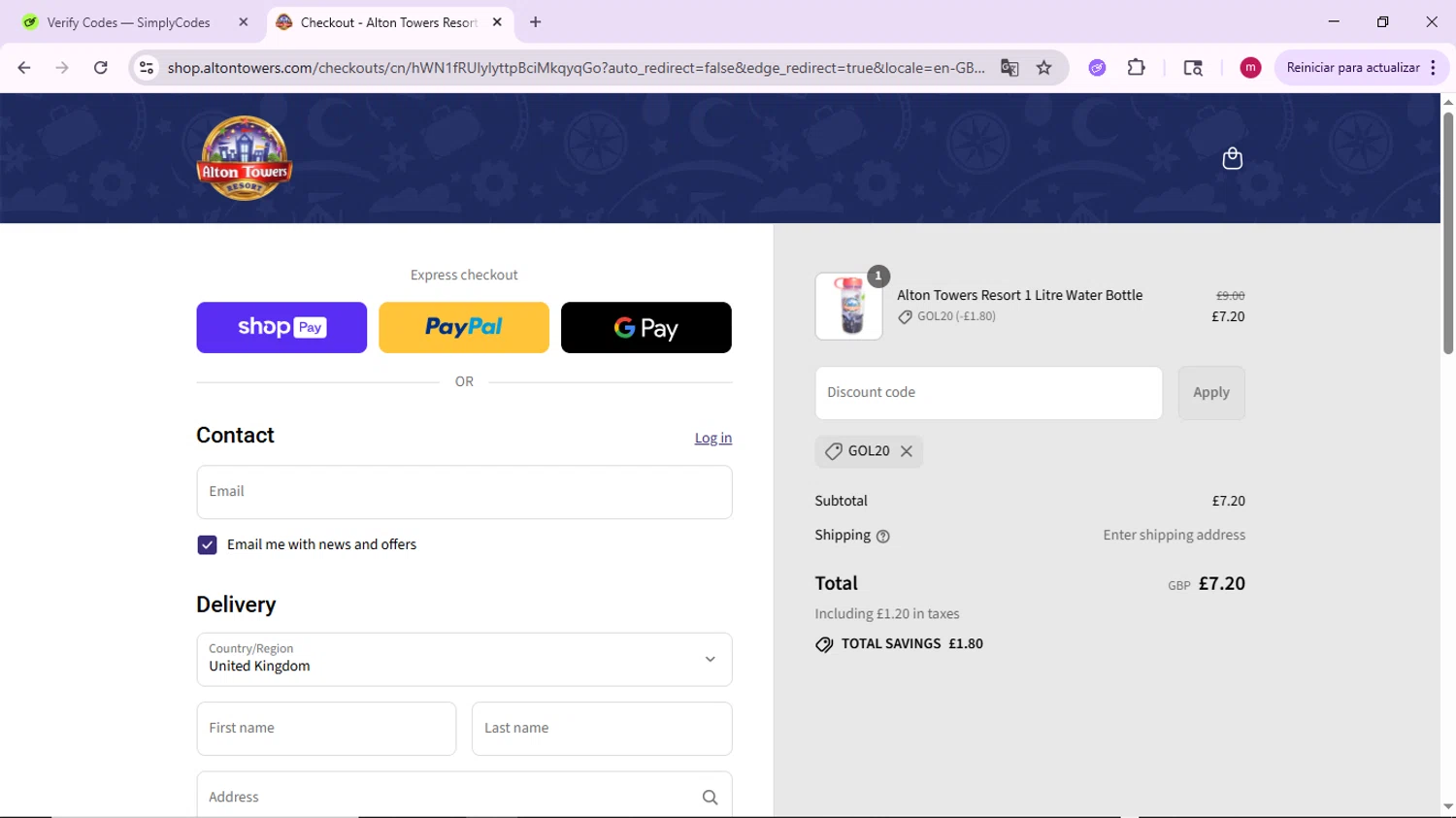Viewport: 1456px width, 818px height.
Task: Switch to Checkout - Alton Towers tab
Action: coord(389,21)
